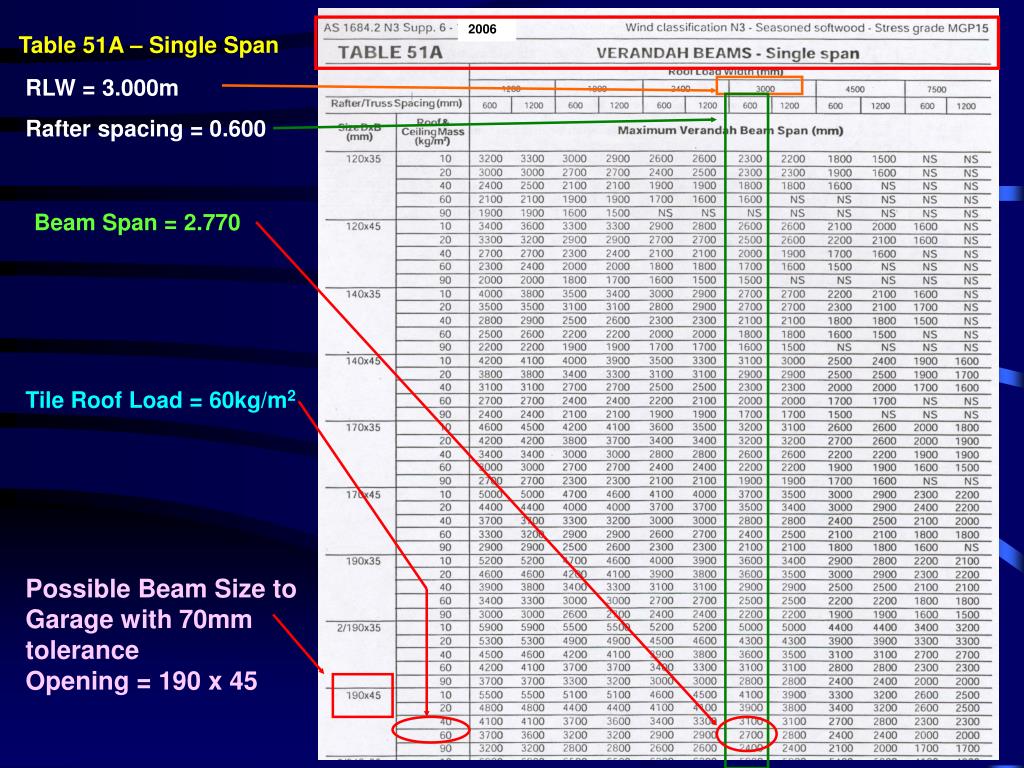
Task: Click the 7500 roof load width column header
Action: click(936, 89)
